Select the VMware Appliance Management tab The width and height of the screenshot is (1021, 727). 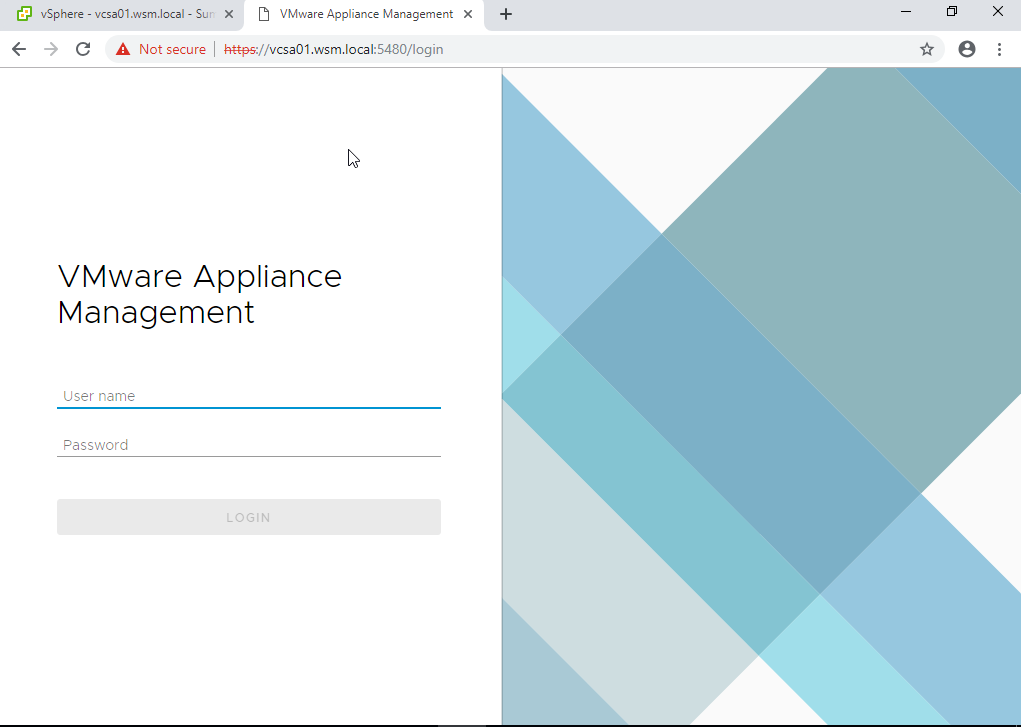point(364,14)
